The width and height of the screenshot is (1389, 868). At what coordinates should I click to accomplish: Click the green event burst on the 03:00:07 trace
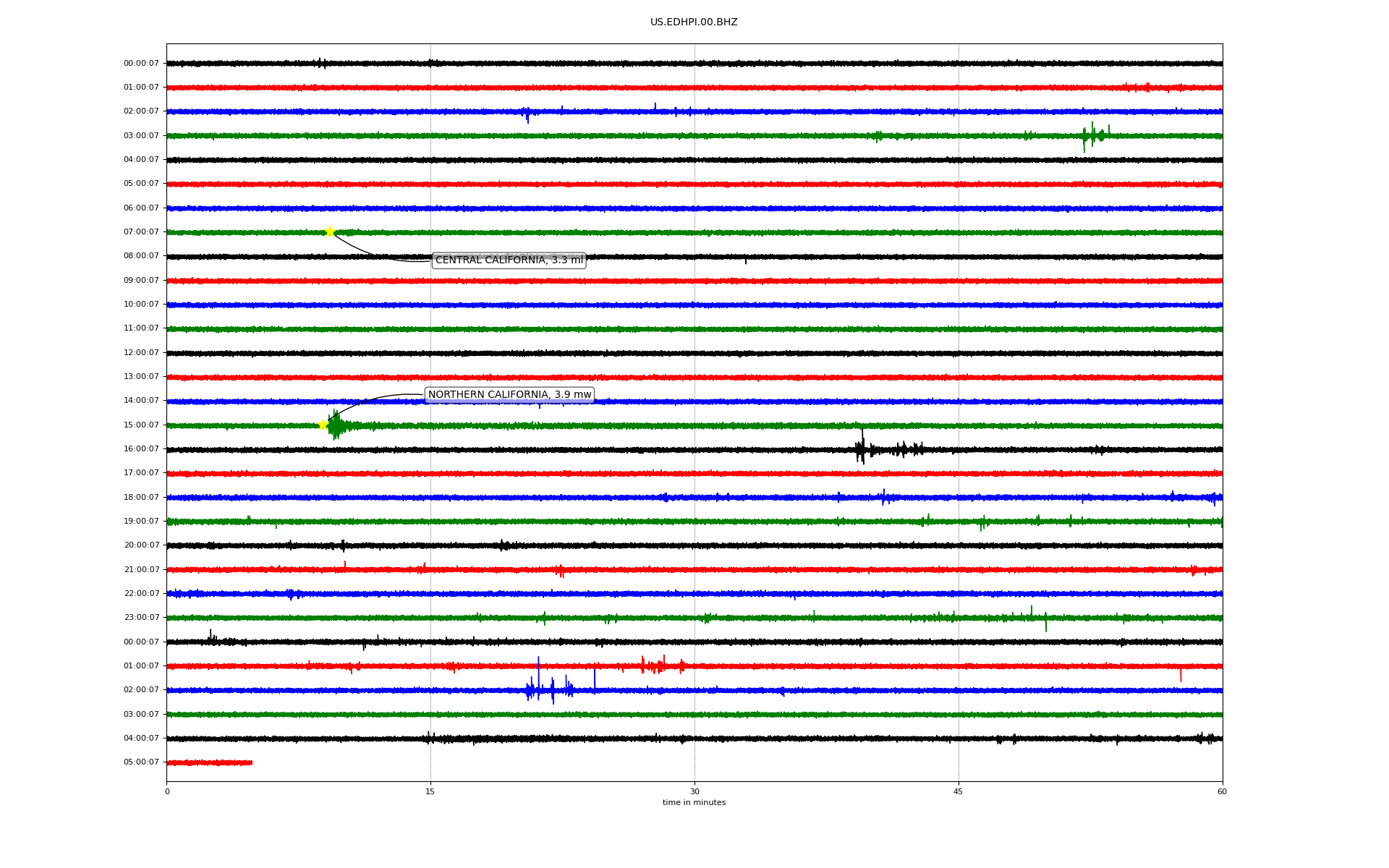pyautogui.click(x=1092, y=135)
